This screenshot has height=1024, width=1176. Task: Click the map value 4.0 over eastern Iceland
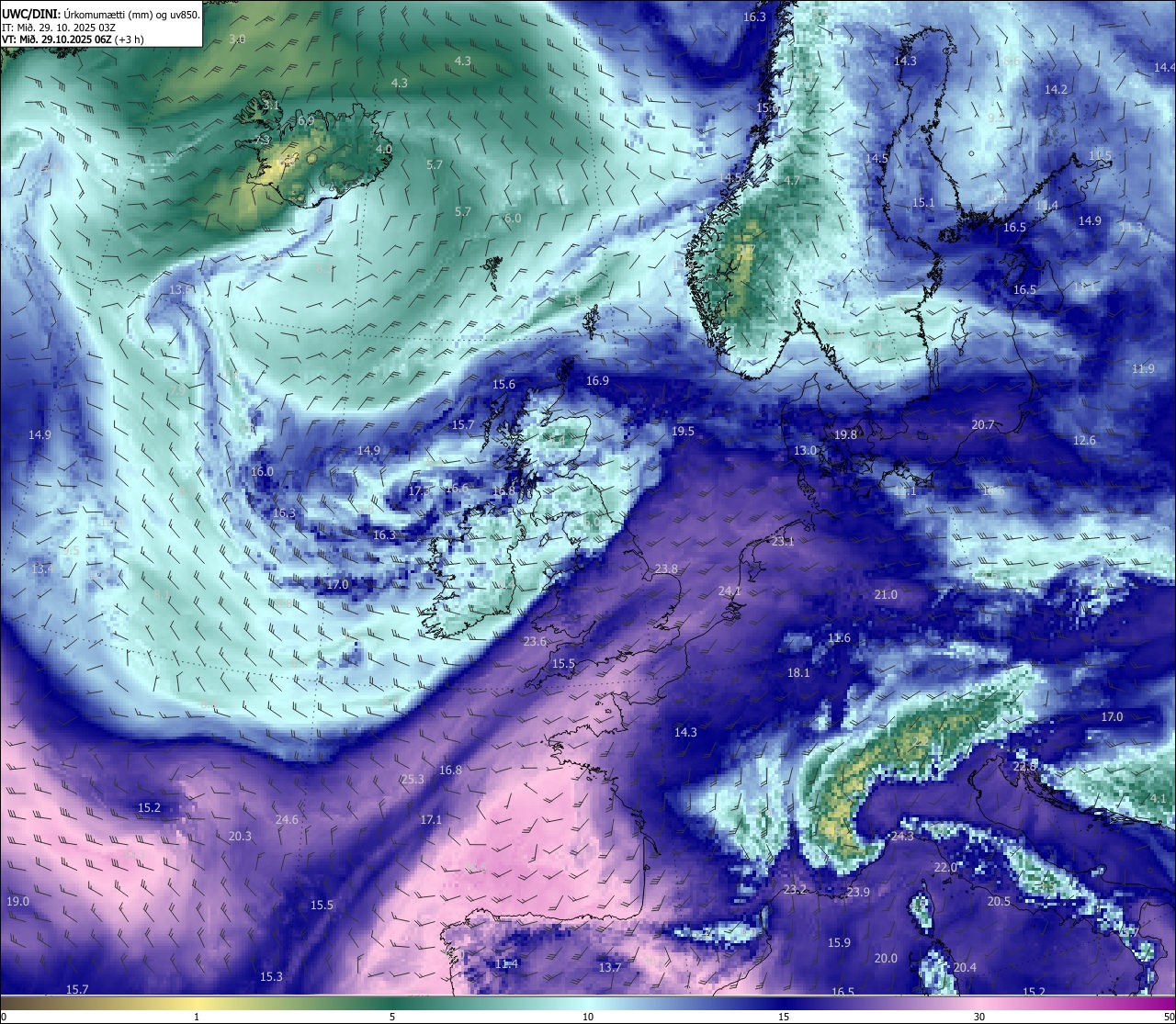click(384, 149)
